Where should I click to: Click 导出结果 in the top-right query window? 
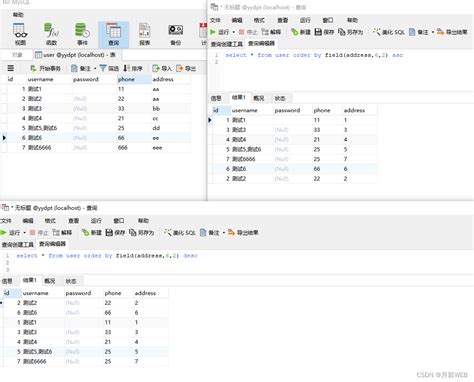(452, 32)
